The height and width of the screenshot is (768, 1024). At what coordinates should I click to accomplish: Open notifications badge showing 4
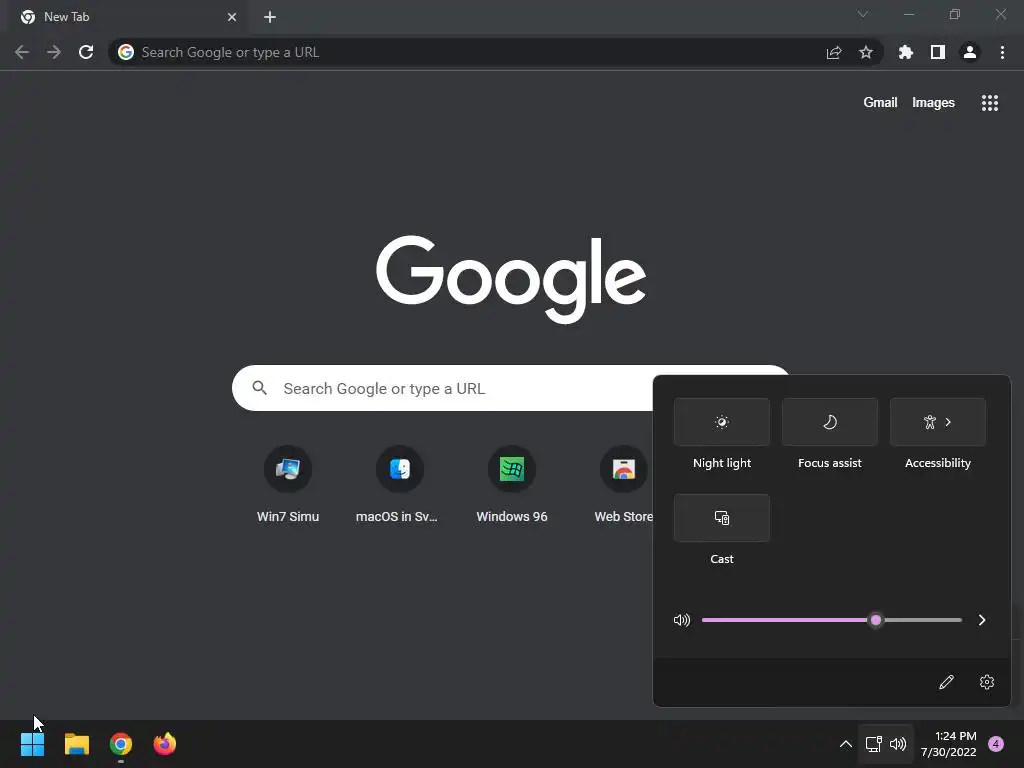(996, 744)
